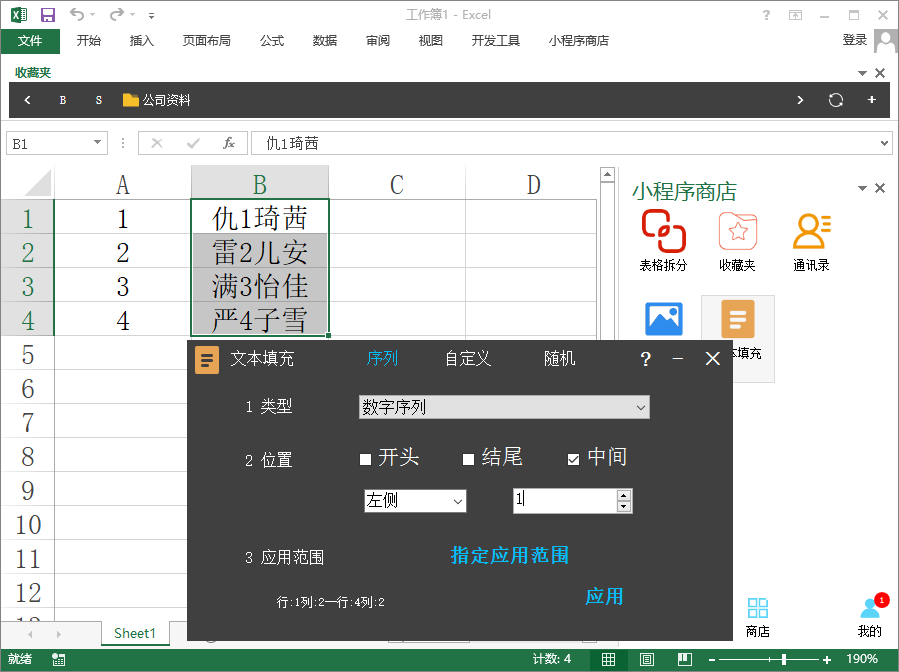Zoom in with plus button
Viewport: 899px width, 672px height.
pyautogui.click(x=827, y=660)
